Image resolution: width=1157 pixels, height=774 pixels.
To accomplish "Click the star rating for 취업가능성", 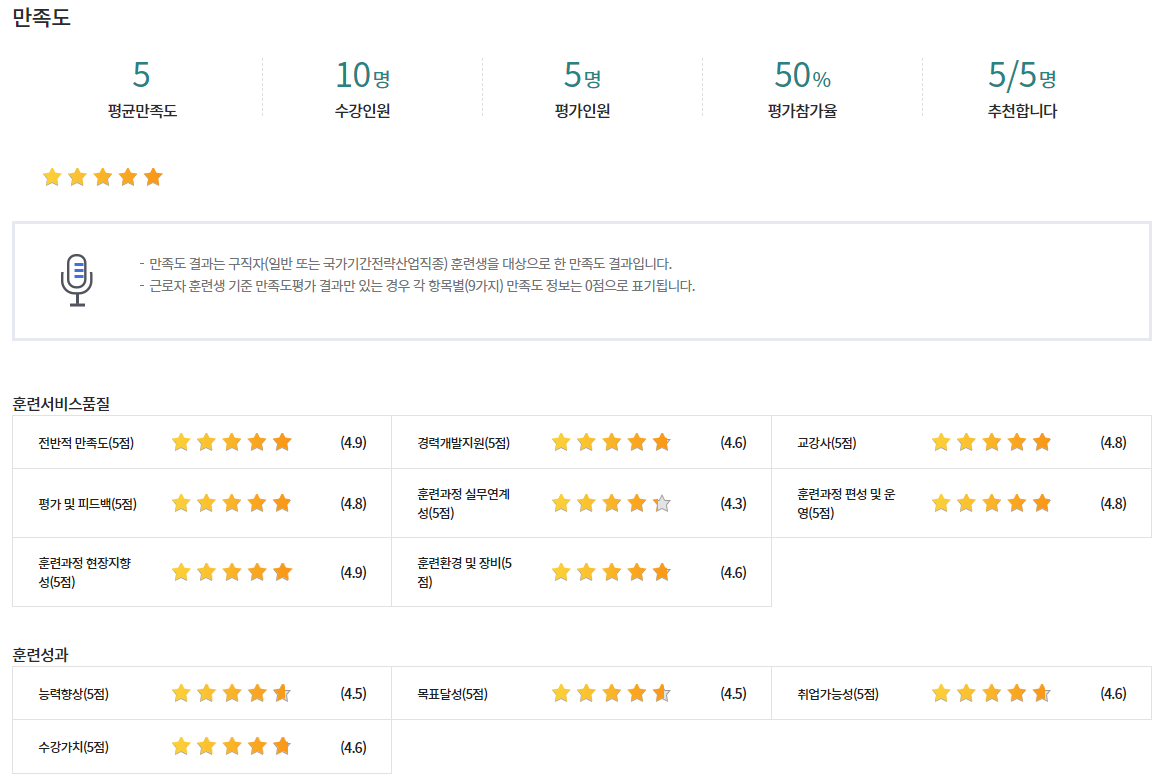I will pyautogui.click(x=992, y=694).
